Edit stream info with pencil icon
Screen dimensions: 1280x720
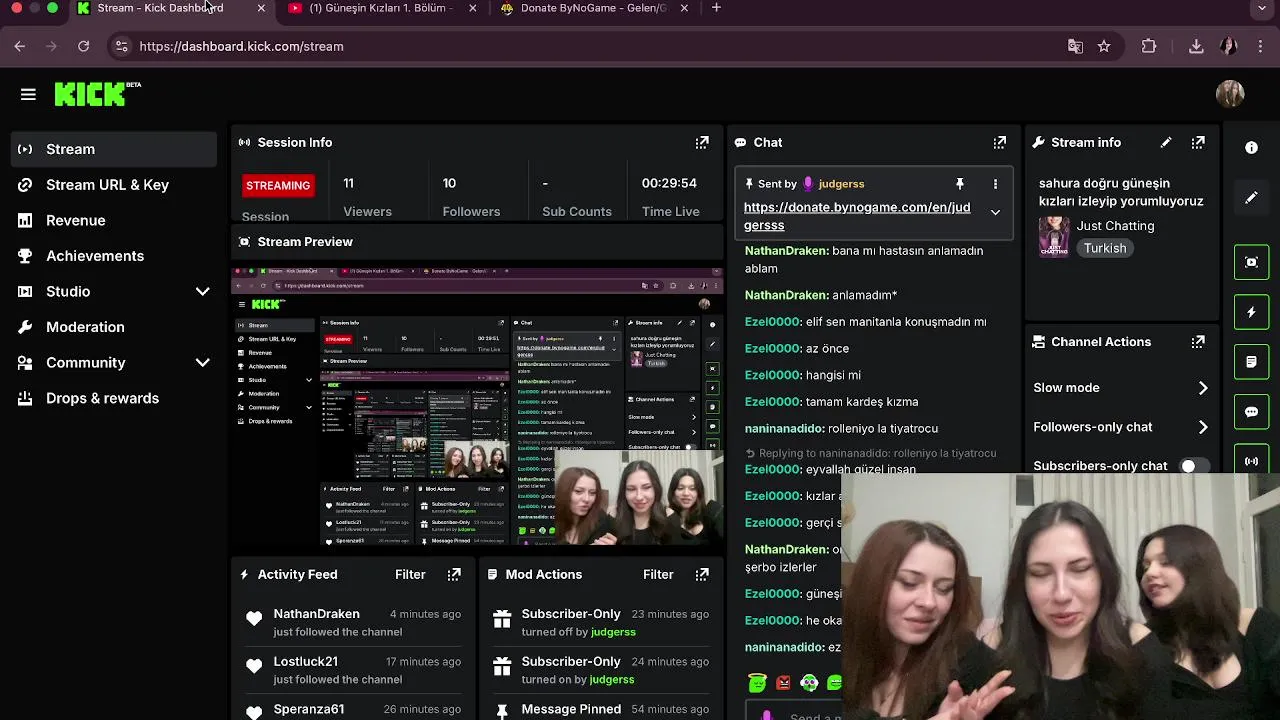pyautogui.click(x=1166, y=143)
